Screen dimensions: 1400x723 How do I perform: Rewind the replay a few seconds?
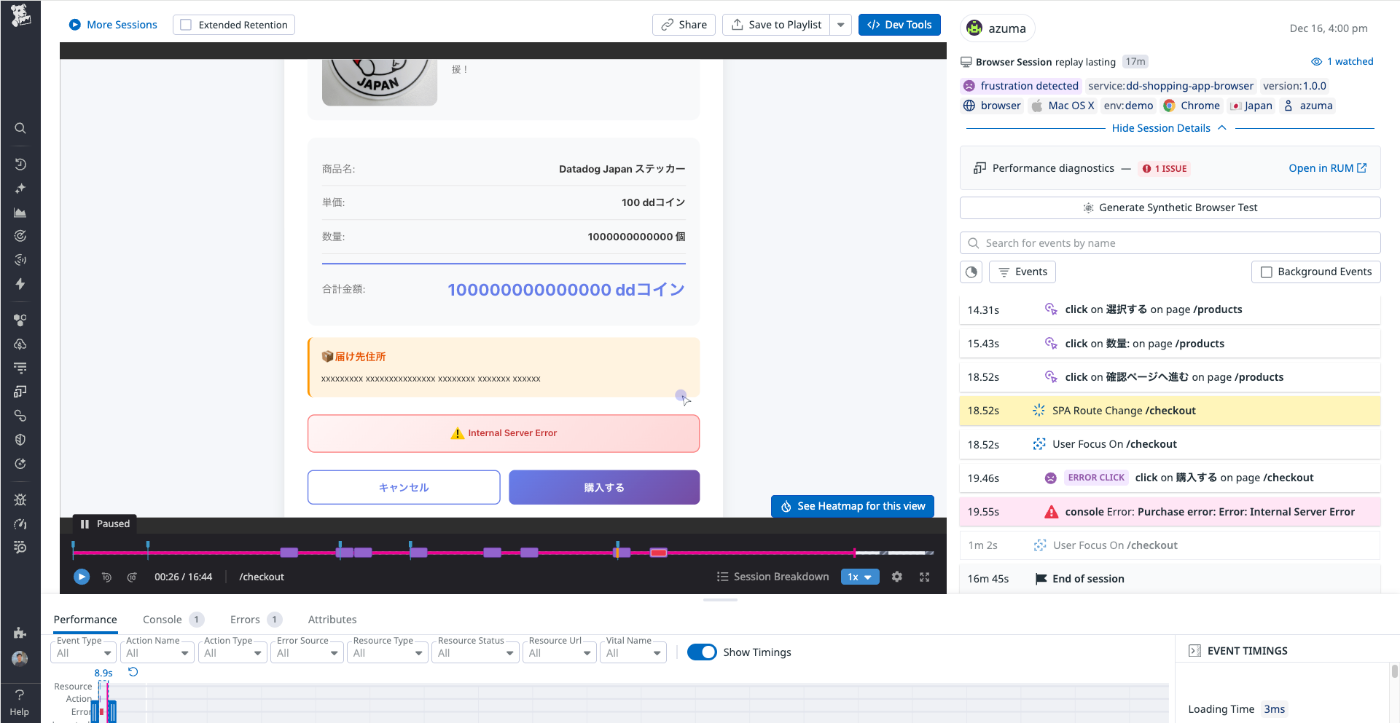[107, 577]
